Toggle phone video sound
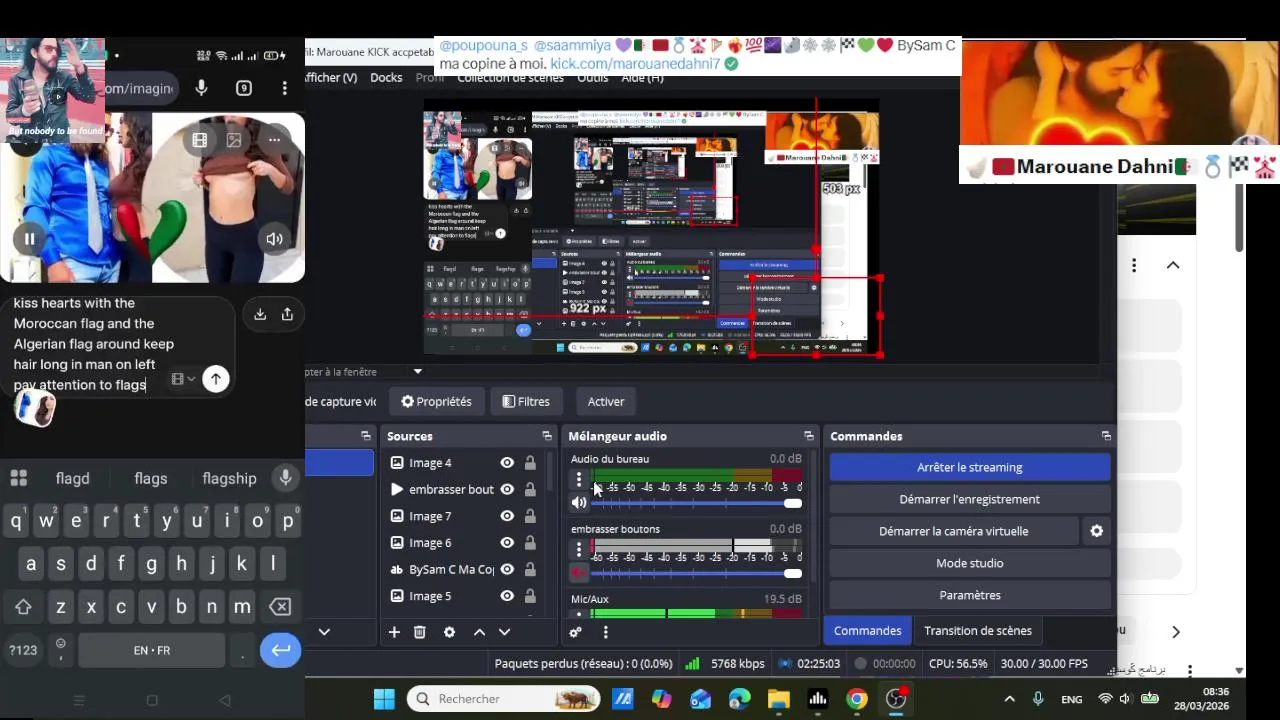Image resolution: width=1280 pixels, height=720 pixels. 274,239
